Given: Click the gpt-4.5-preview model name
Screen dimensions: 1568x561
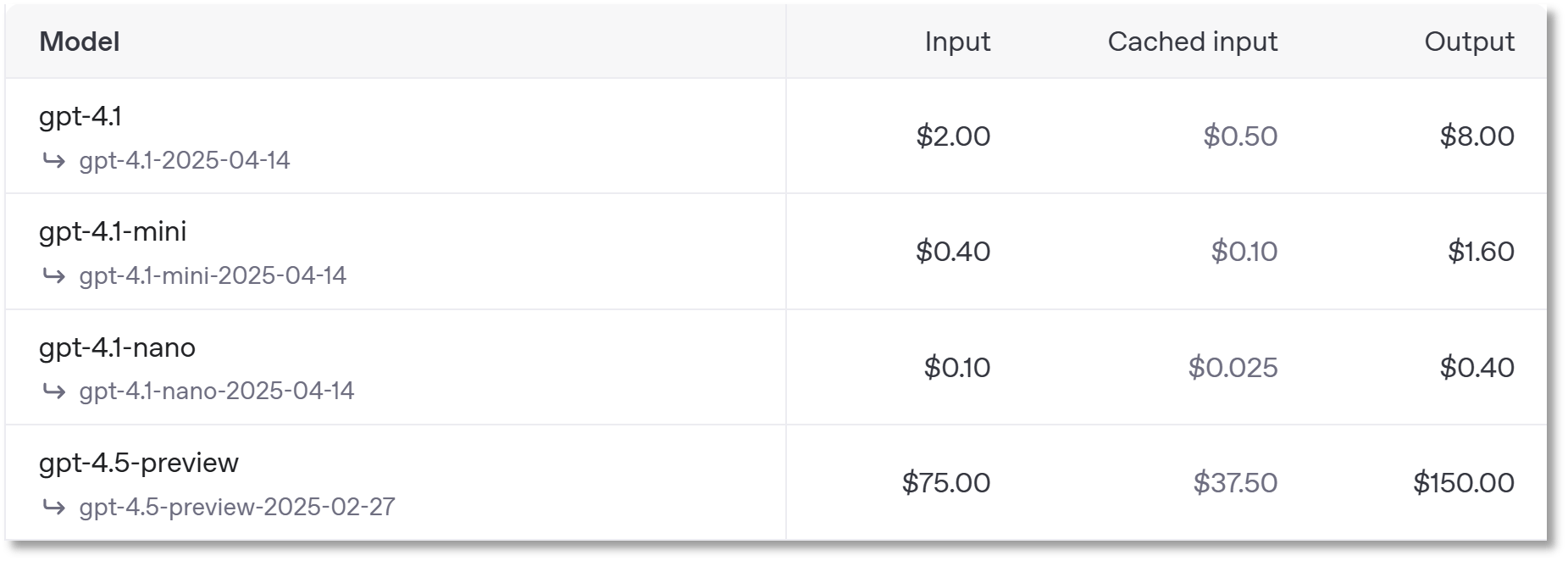Looking at the screenshot, I should [139, 463].
